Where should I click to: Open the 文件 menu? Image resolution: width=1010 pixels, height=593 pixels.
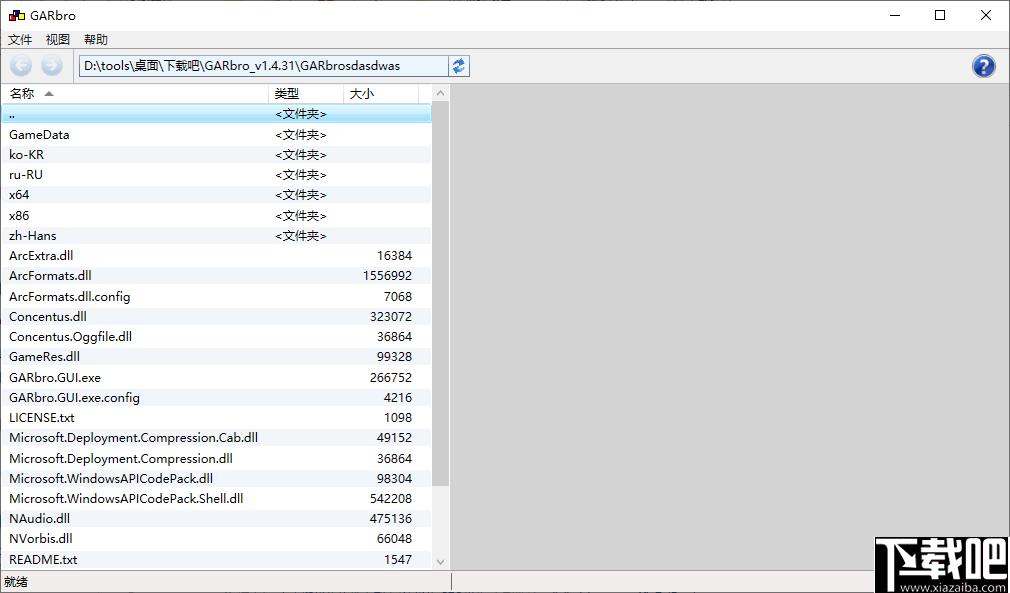(20, 40)
